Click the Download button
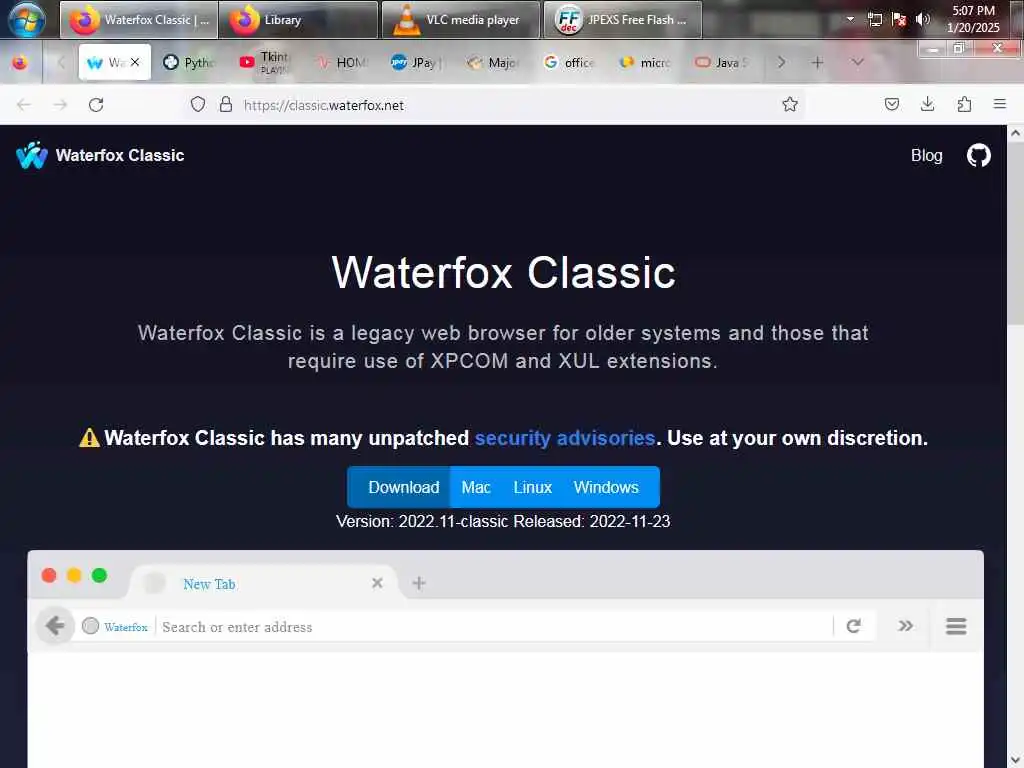Image resolution: width=1024 pixels, height=768 pixels. pyautogui.click(x=399, y=487)
